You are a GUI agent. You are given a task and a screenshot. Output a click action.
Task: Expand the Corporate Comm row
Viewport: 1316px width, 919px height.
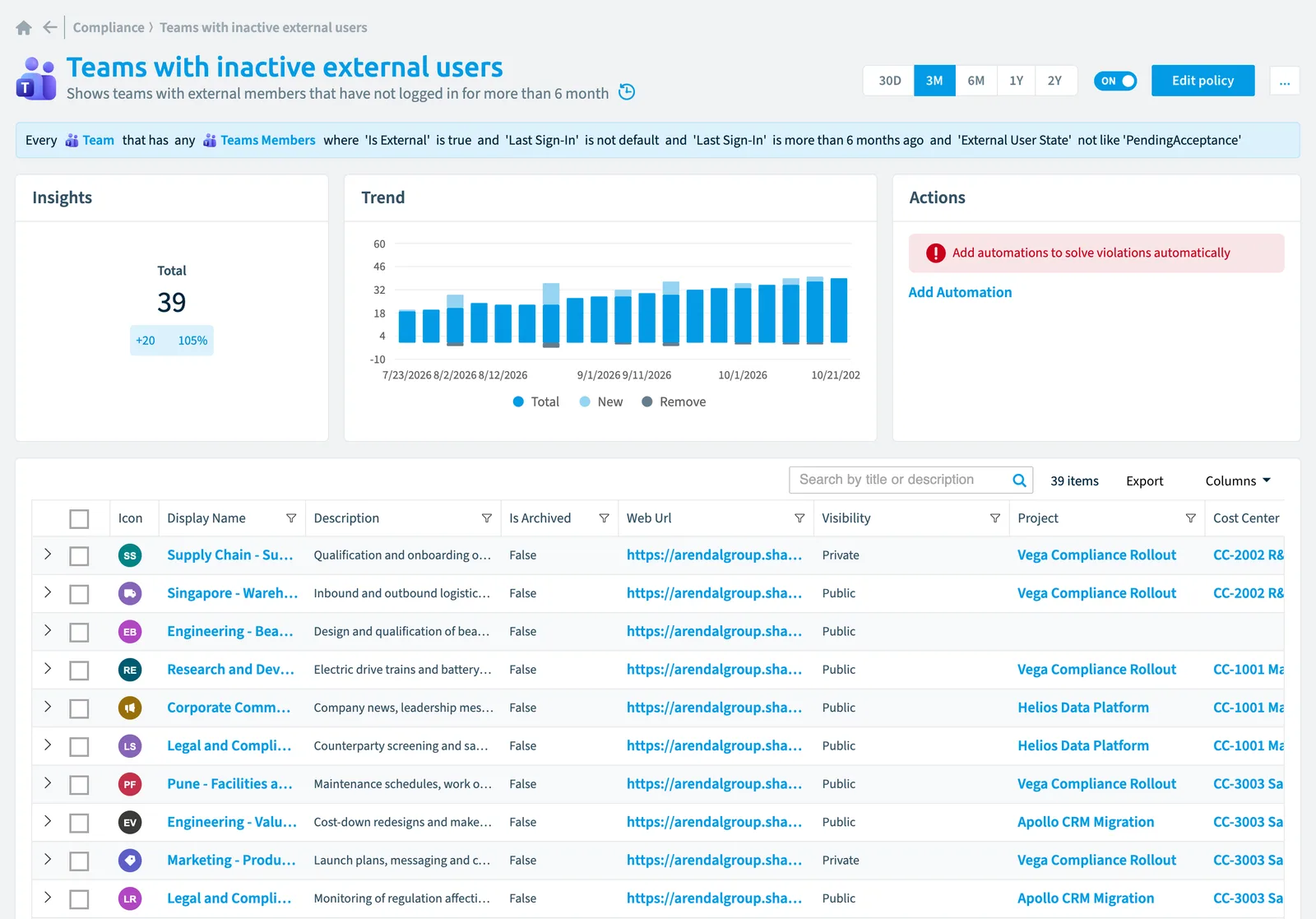(48, 707)
